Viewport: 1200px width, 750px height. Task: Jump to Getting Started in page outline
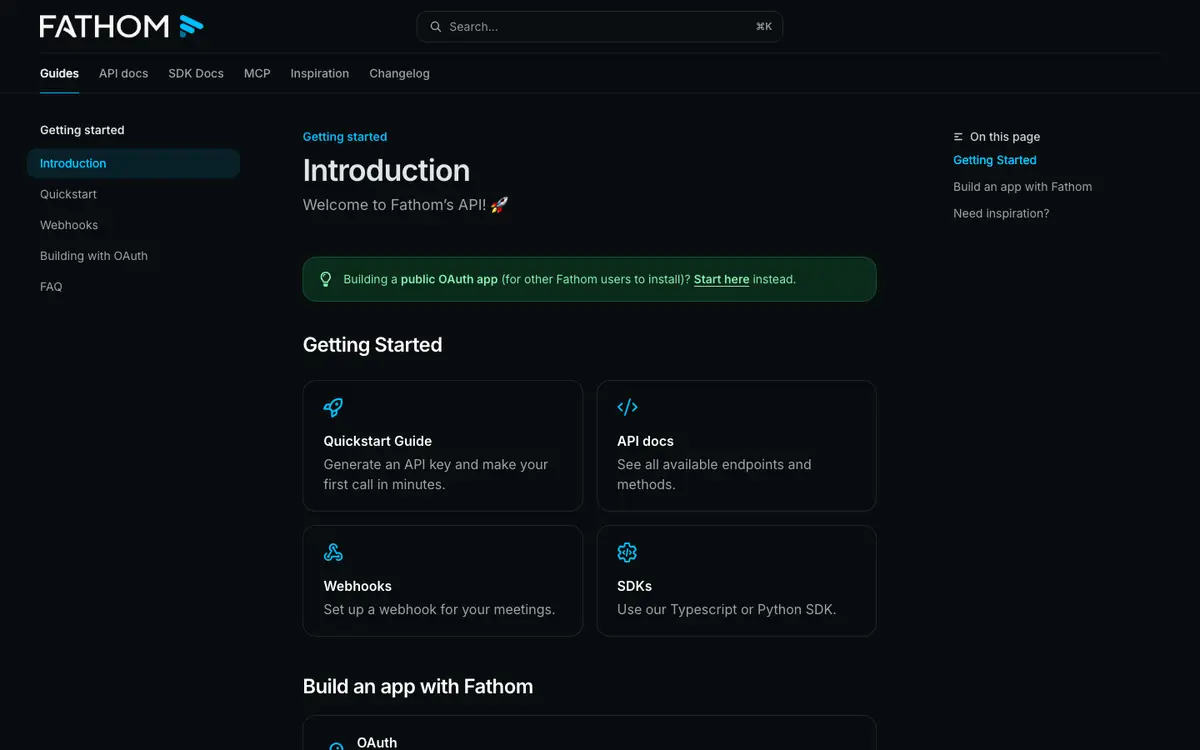click(x=994, y=160)
